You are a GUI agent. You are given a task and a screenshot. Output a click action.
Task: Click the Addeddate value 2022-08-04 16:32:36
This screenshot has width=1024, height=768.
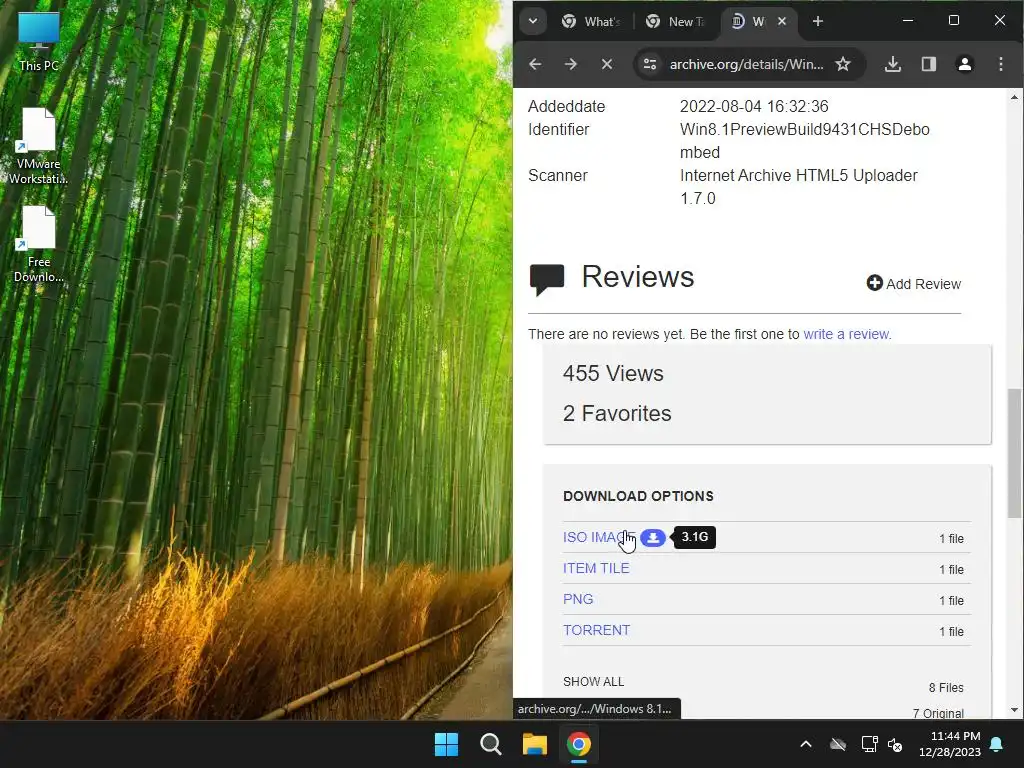pyautogui.click(x=754, y=106)
